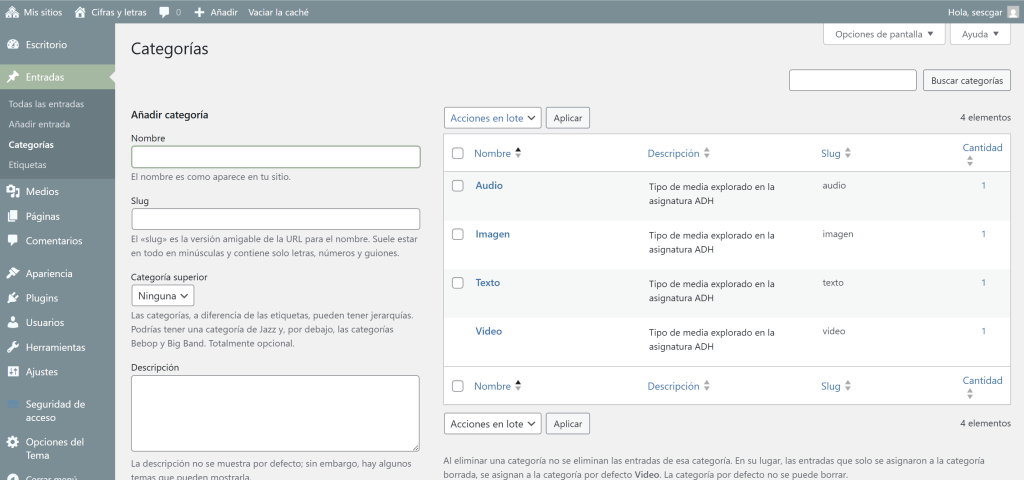This screenshot has width=1024, height=480.
Task: Open the top Acciones en lote dropdown
Action: (x=492, y=118)
